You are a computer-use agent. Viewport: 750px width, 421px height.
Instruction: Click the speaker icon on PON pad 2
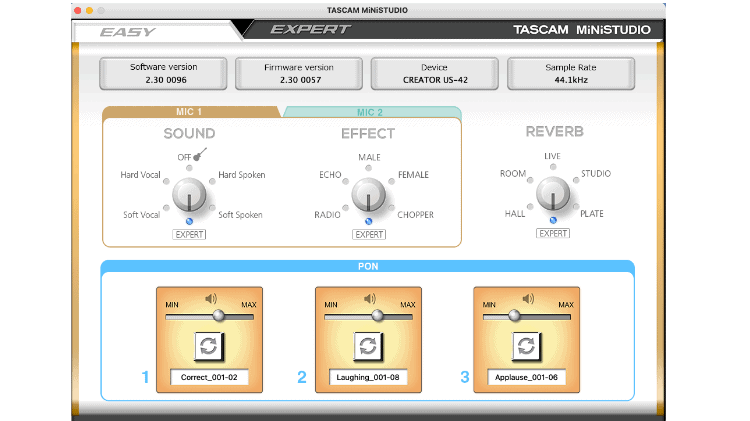369,299
